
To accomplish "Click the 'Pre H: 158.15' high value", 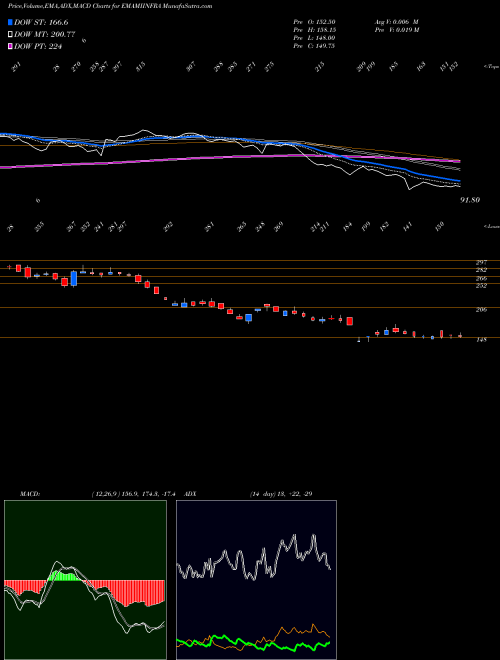I will pos(314,30).
